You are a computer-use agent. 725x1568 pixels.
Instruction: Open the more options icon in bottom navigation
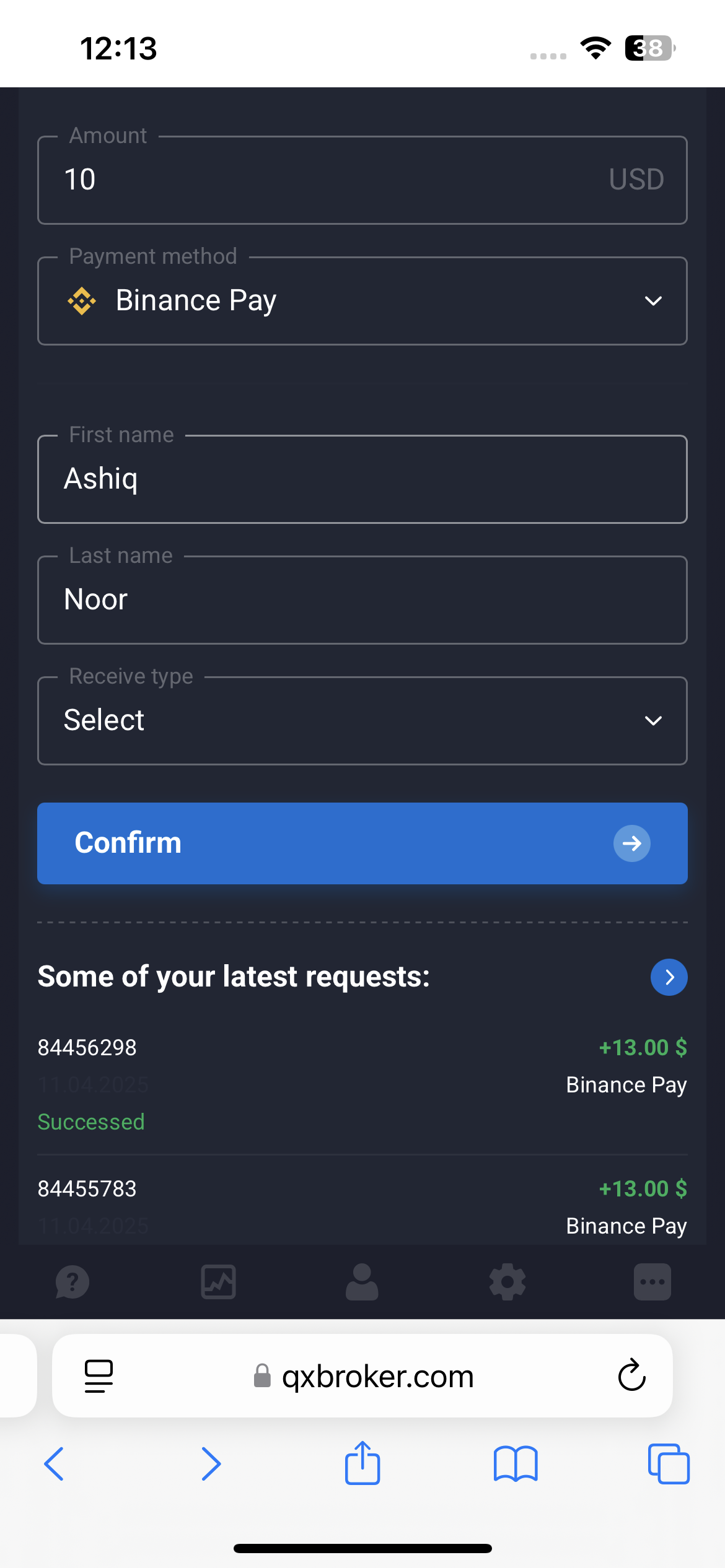pos(652,1281)
